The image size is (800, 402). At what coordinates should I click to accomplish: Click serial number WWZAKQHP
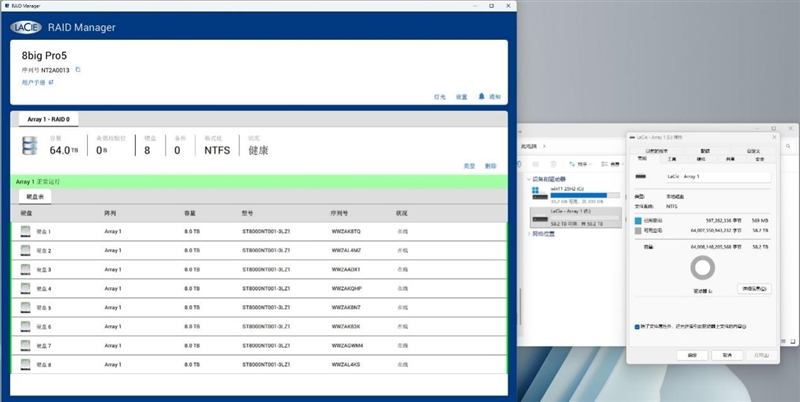point(346,289)
